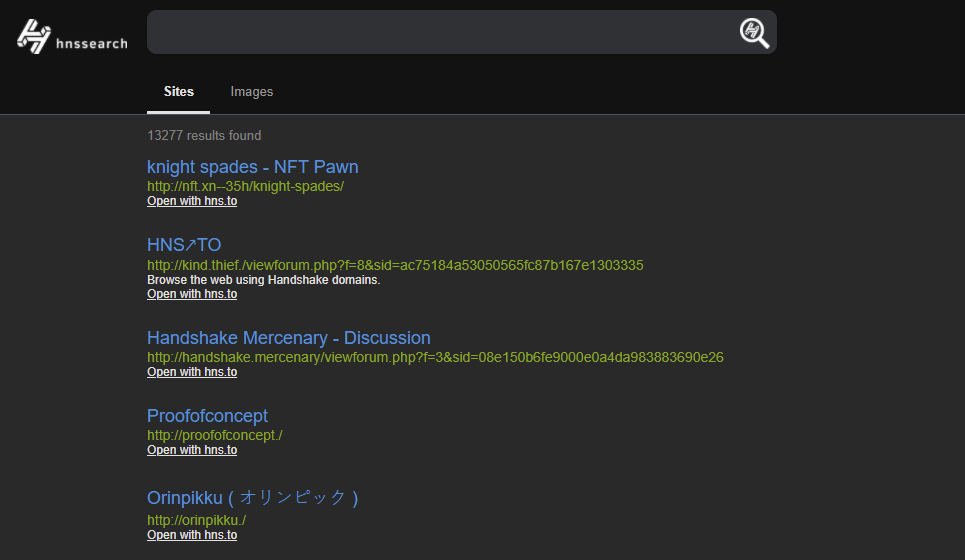Open knight spades result with hns.to
The width and height of the screenshot is (965, 560).
[x=192, y=201]
